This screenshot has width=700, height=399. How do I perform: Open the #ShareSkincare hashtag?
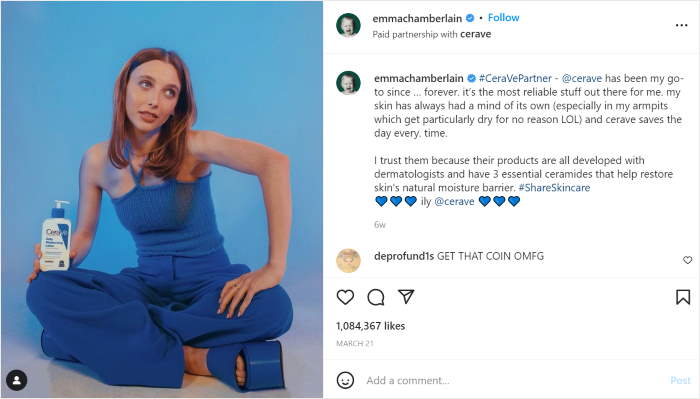(x=554, y=188)
